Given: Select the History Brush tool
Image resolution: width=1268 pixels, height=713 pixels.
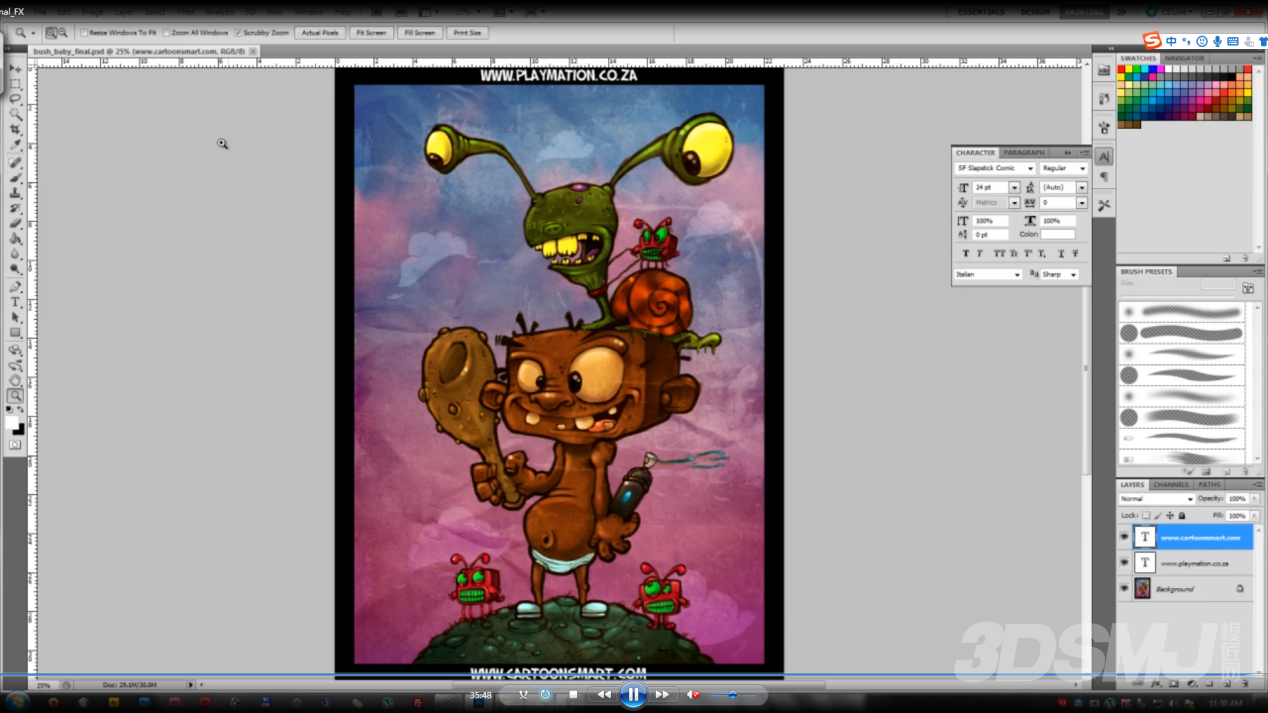Looking at the screenshot, I should [15, 209].
